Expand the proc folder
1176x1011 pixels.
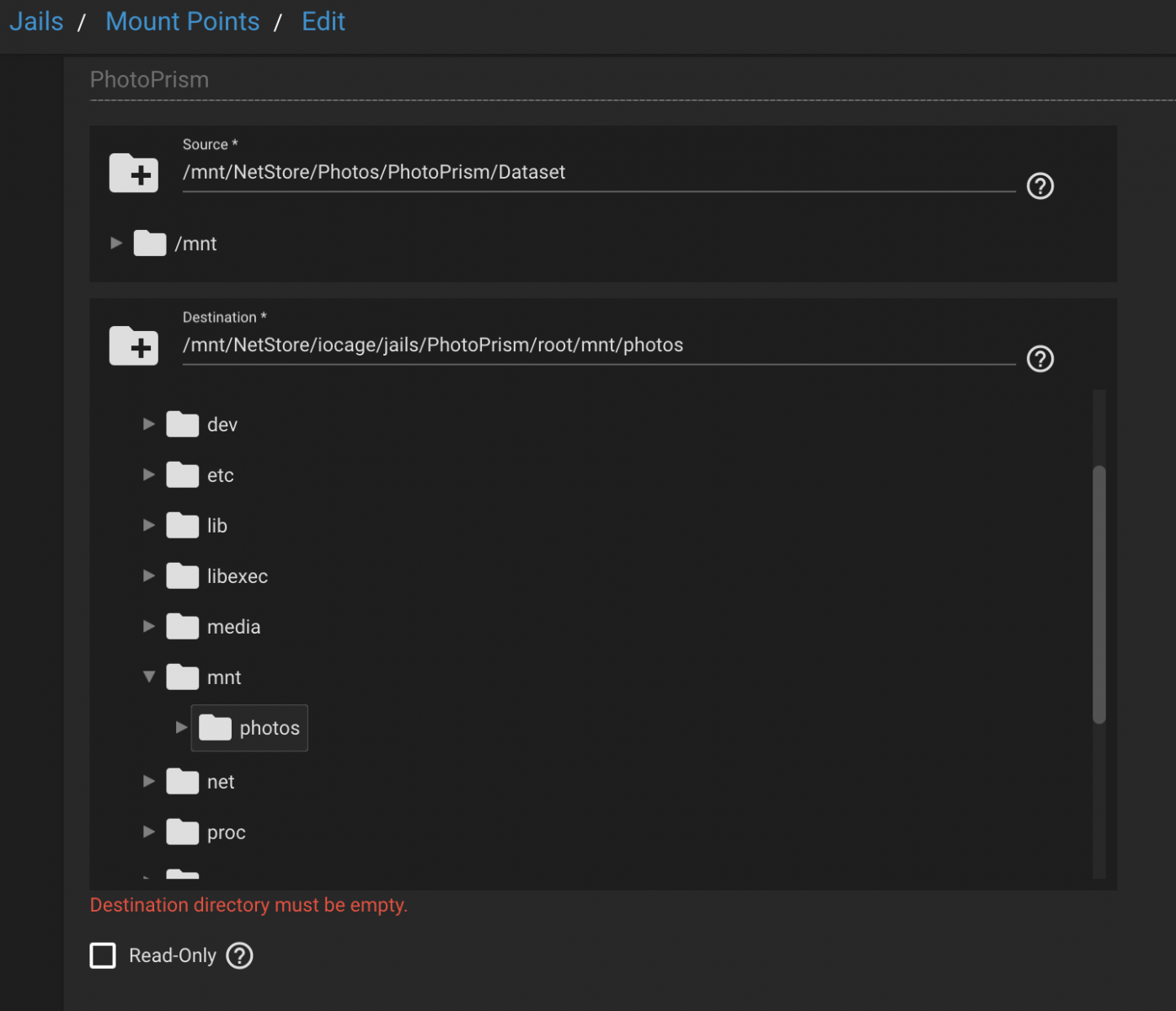point(149,832)
